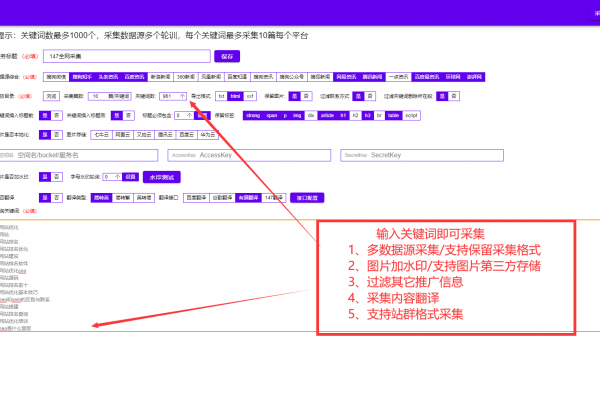
Task: Click the 水印测试 watermark test button
Action: [x=162, y=176]
